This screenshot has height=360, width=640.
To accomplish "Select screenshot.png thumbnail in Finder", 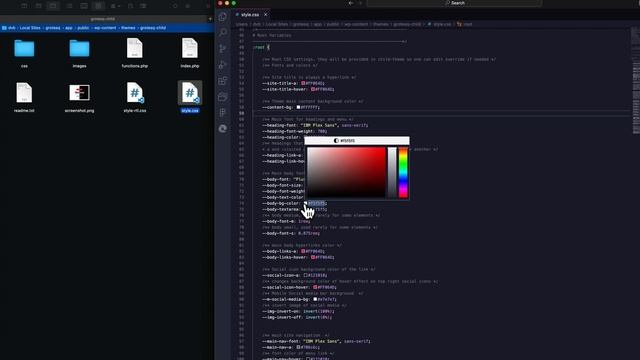I will (x=79, y=93).
